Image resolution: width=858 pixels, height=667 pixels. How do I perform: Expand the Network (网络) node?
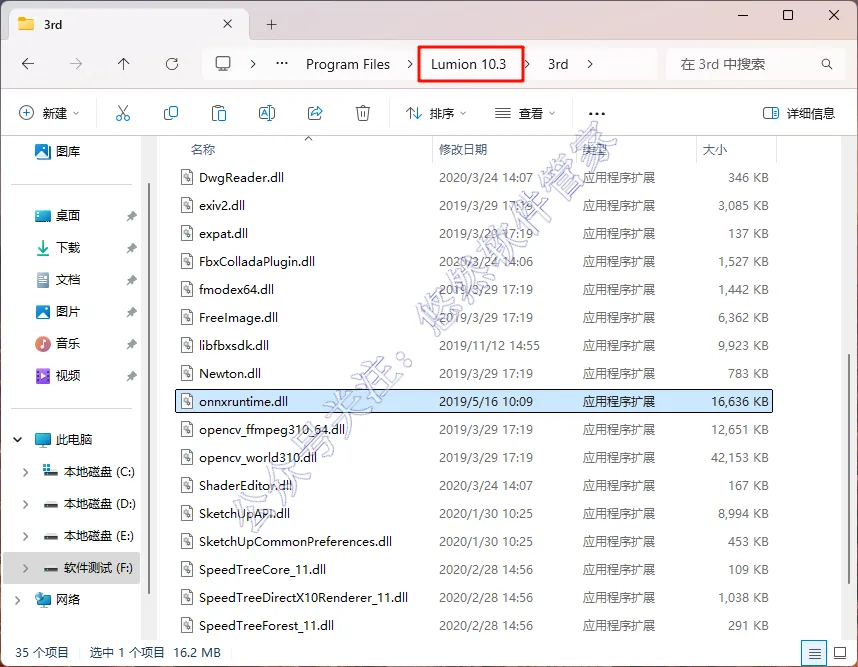click(18, 600)
